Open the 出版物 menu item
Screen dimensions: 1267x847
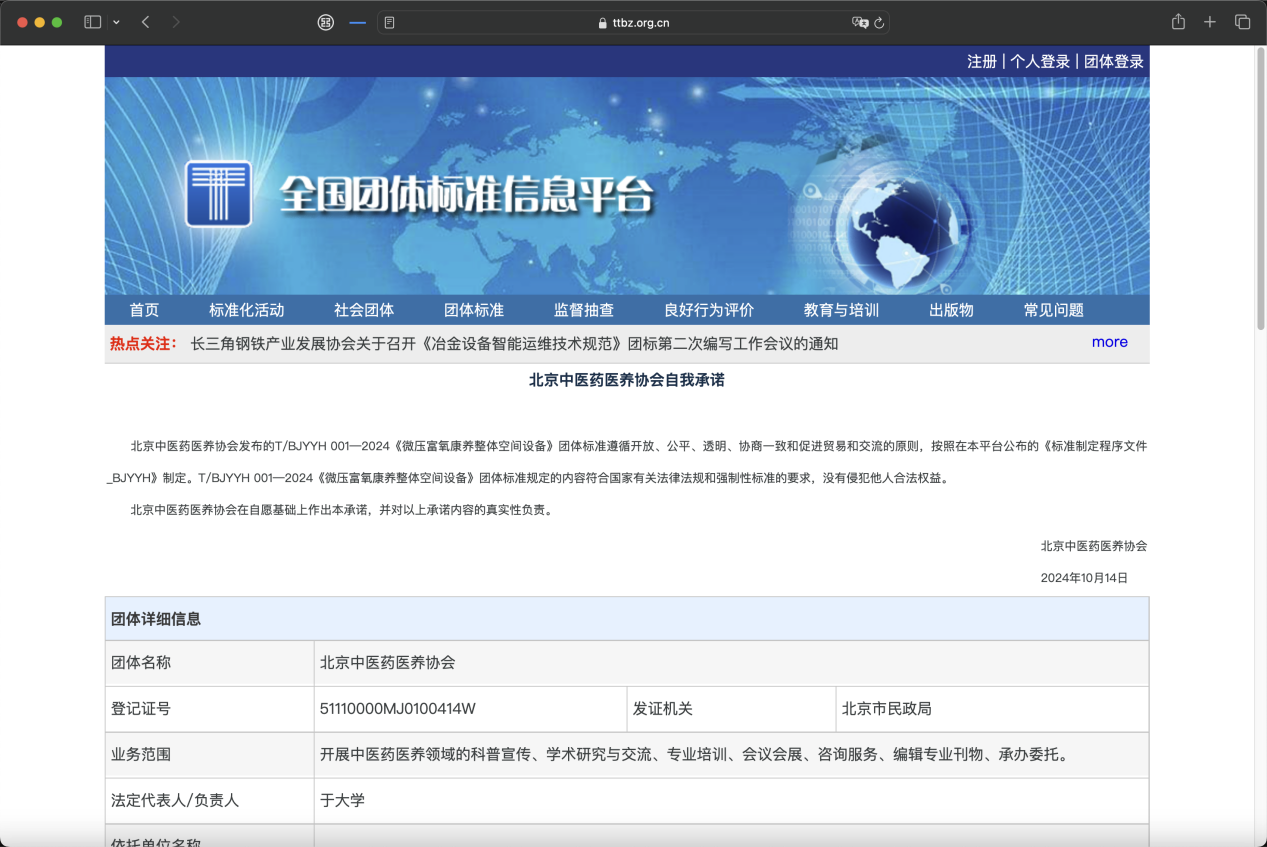pos(951,310)
